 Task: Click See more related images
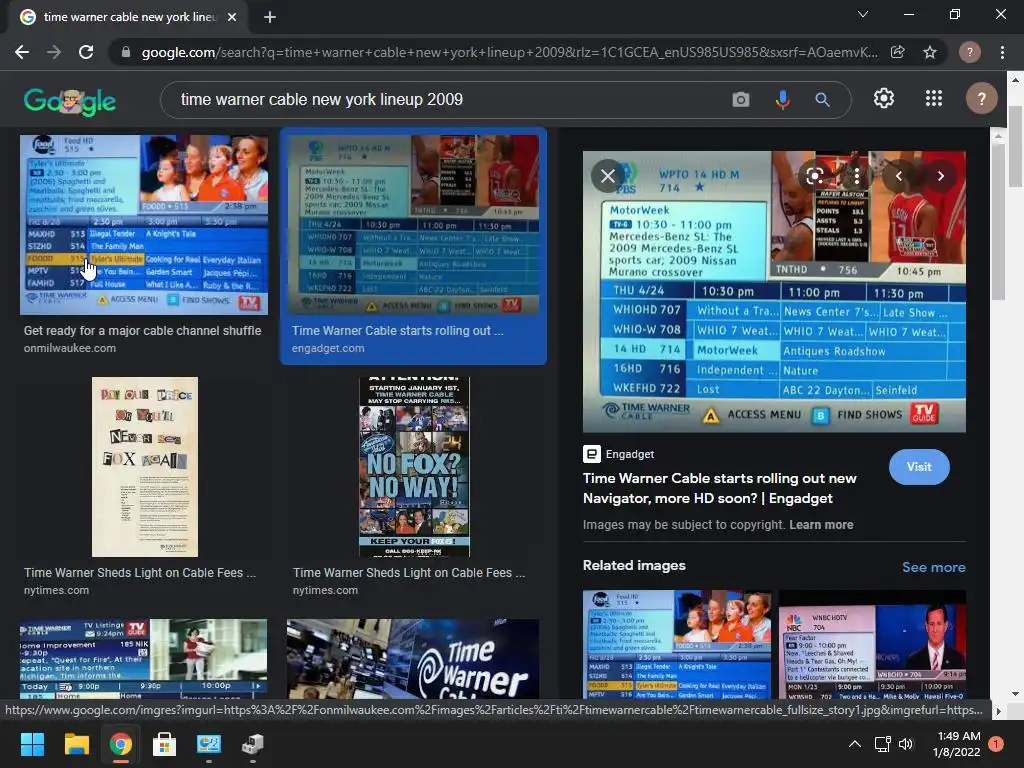coord(933,568)
